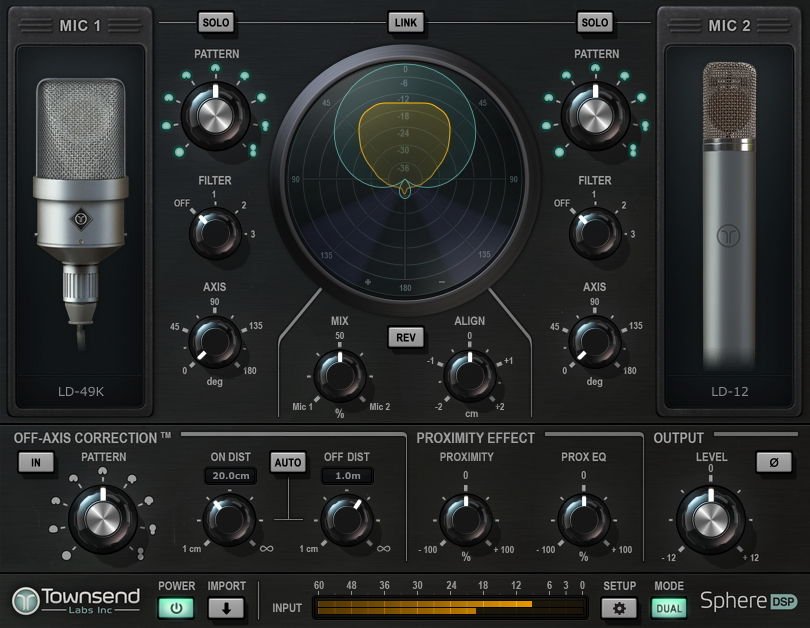Viewport: 810px width, 628px height.
Task: Click the ON DIST knob
Action: [229, 520]
